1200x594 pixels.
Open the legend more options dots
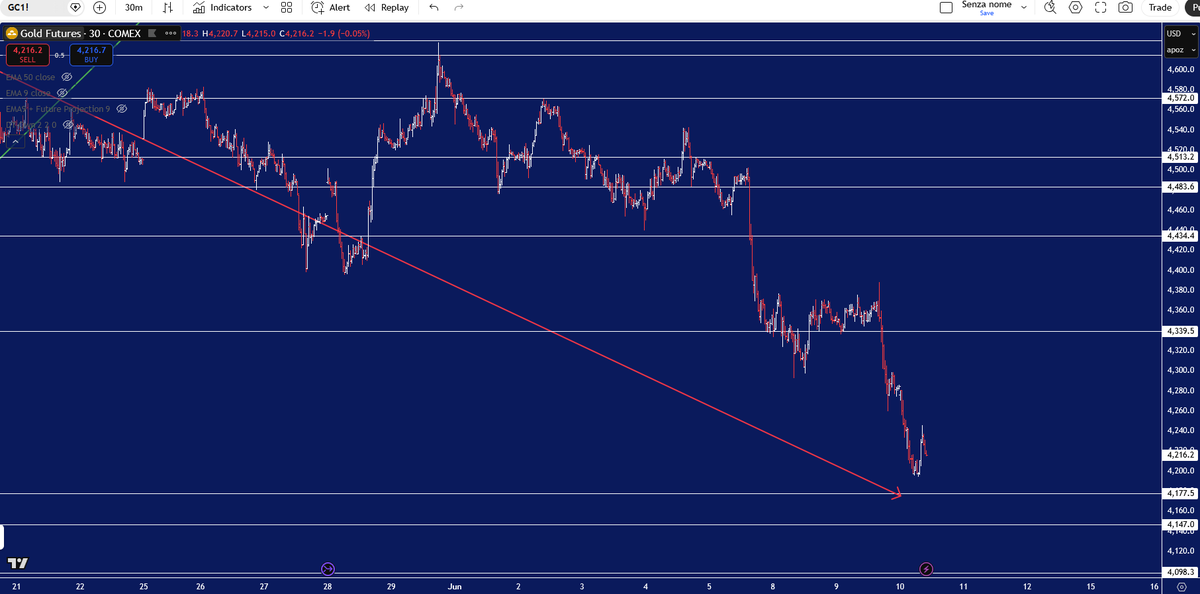tap(169, 34)
